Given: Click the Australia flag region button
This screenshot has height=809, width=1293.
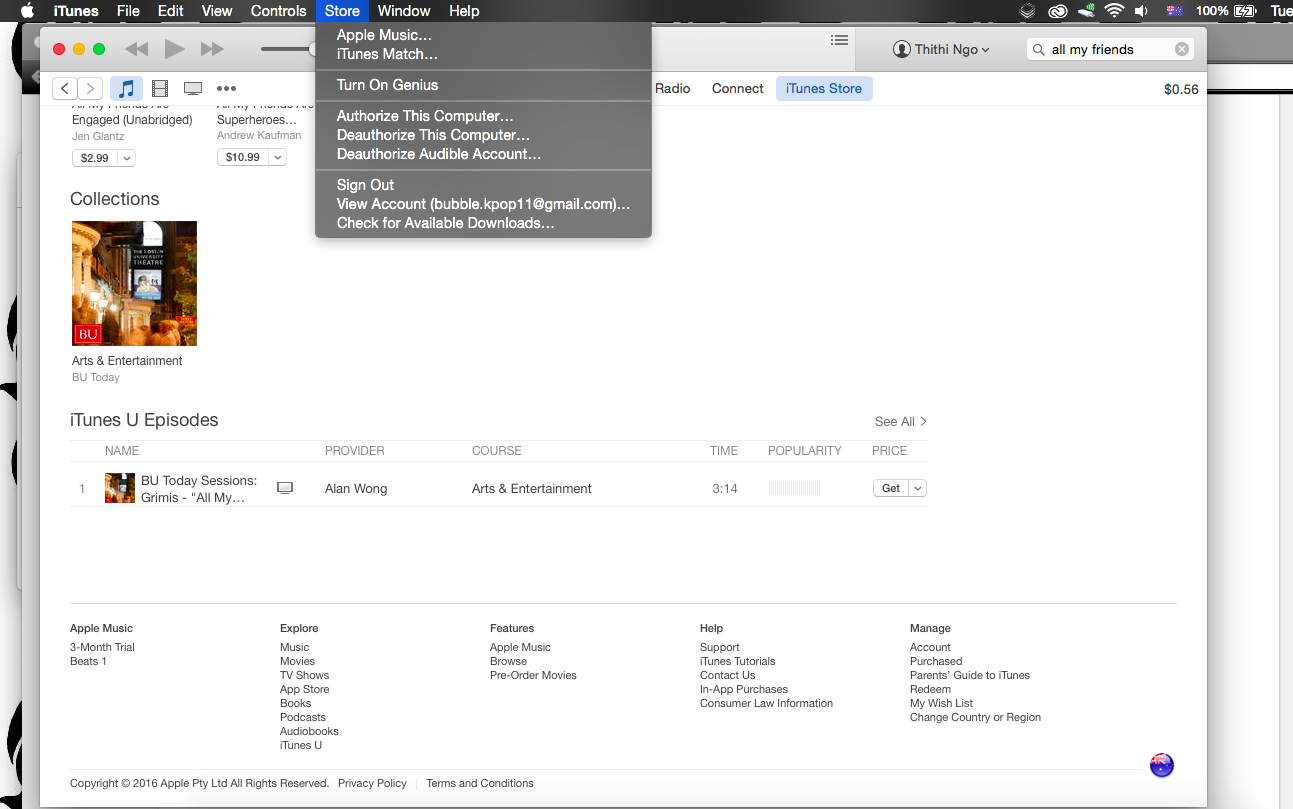Looking at the screenshot, I should pos(1161,765).
